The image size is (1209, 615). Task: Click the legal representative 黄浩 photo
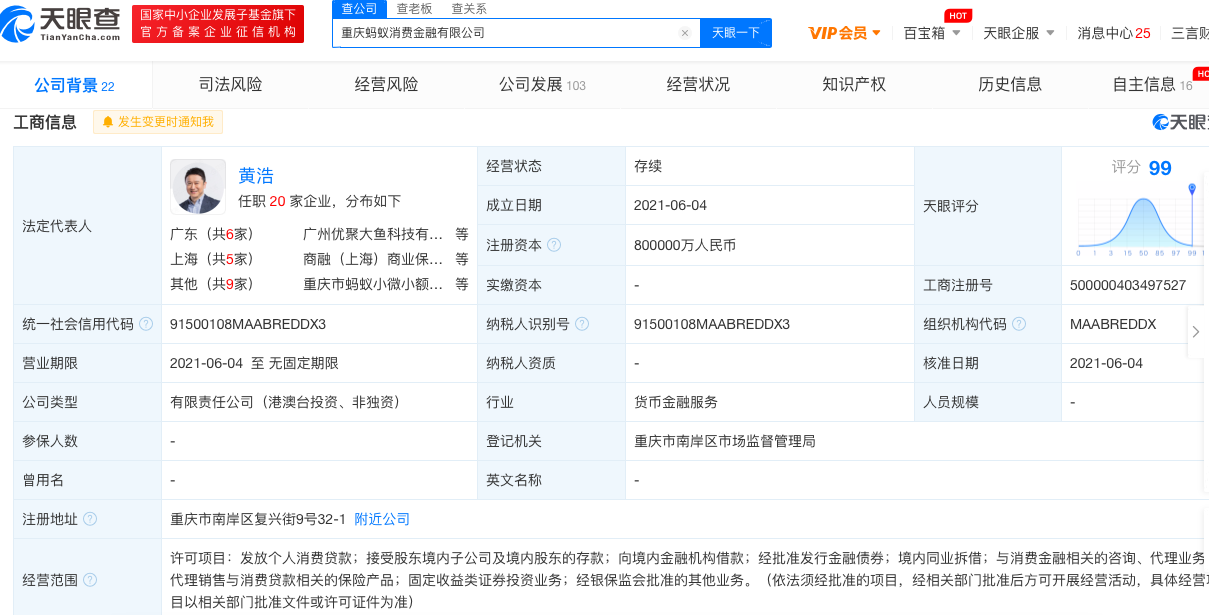click(x=198, y=187)
